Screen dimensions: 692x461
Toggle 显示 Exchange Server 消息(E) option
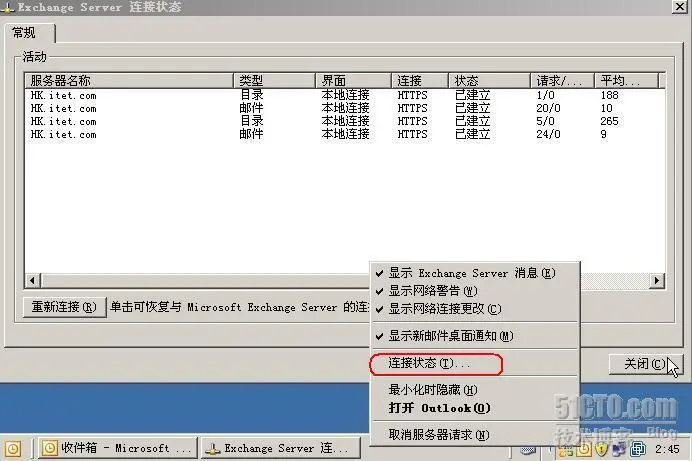474,273
